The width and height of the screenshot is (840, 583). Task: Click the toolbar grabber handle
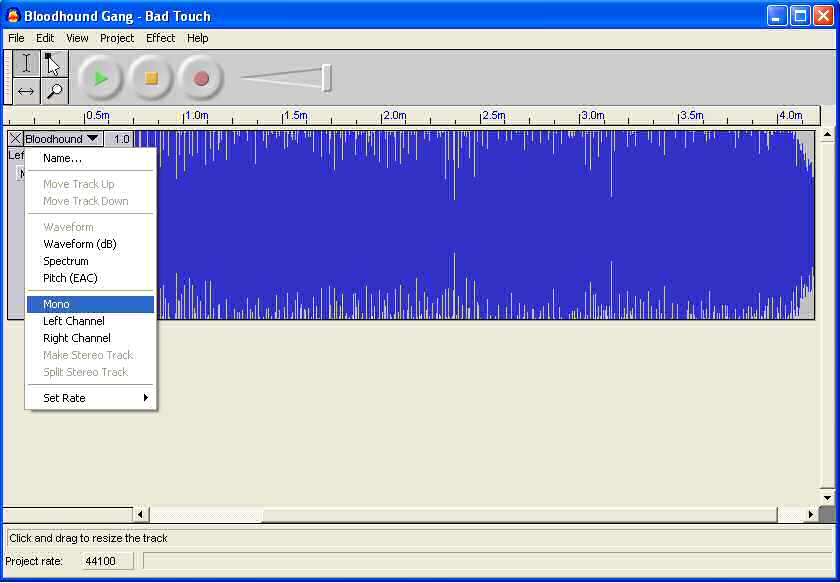tap(8, 77)
